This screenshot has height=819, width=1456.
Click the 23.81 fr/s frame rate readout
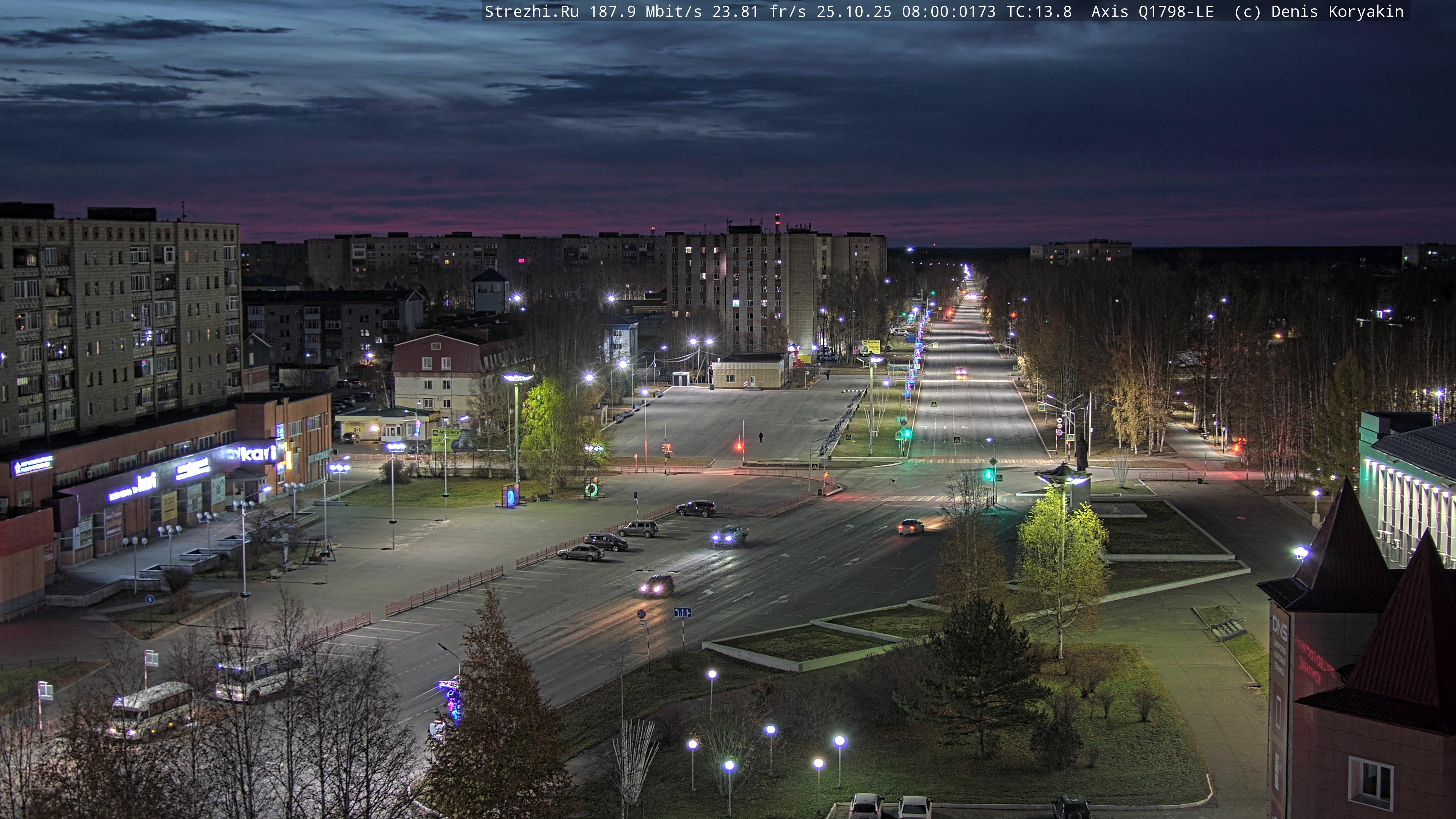759,12
